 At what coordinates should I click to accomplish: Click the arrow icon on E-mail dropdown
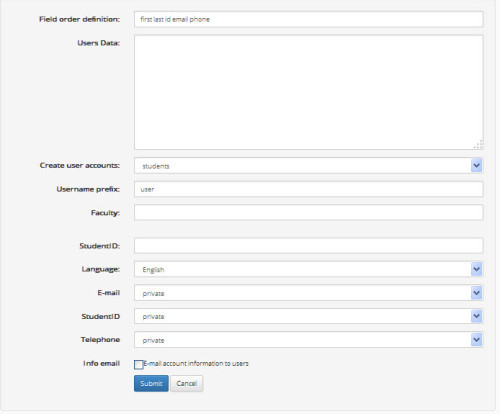tap(476, 293)
